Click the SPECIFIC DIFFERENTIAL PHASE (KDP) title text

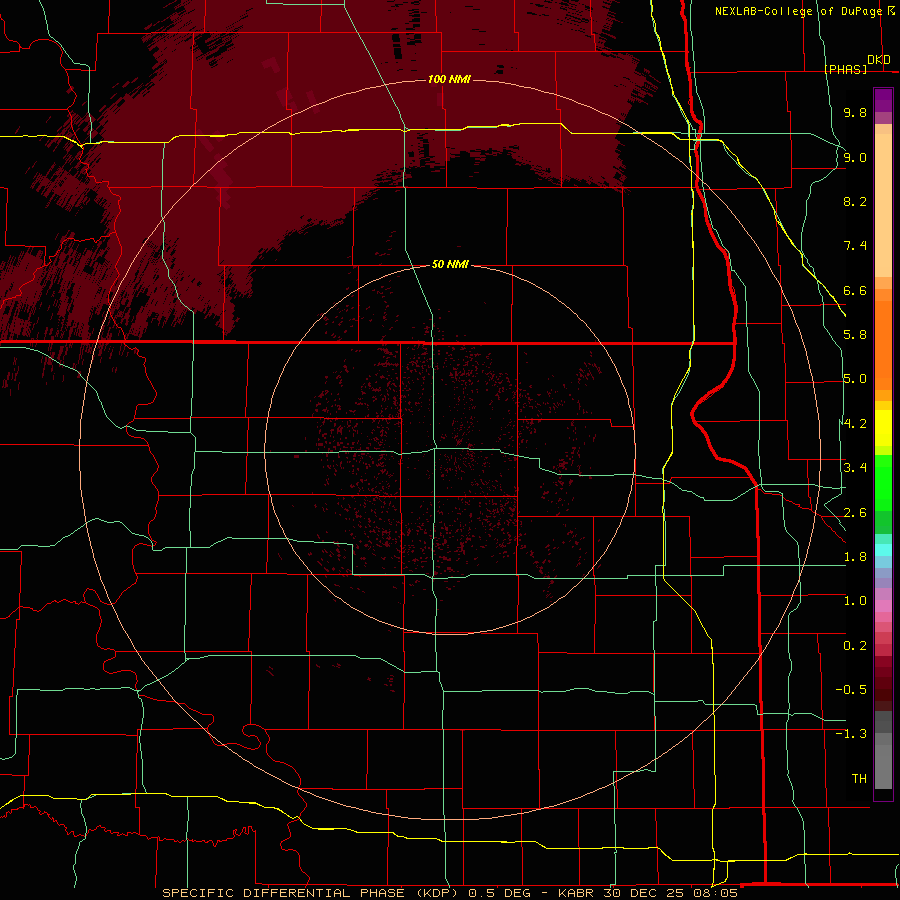[x=312, y=893]
